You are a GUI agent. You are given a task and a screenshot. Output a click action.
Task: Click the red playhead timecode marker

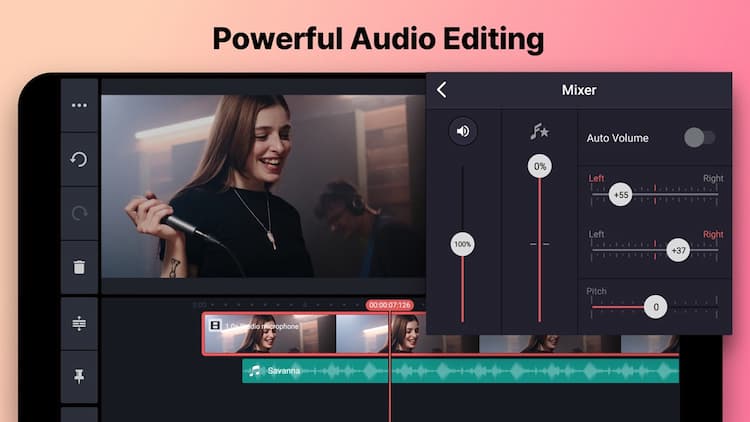tap(390, 304)
